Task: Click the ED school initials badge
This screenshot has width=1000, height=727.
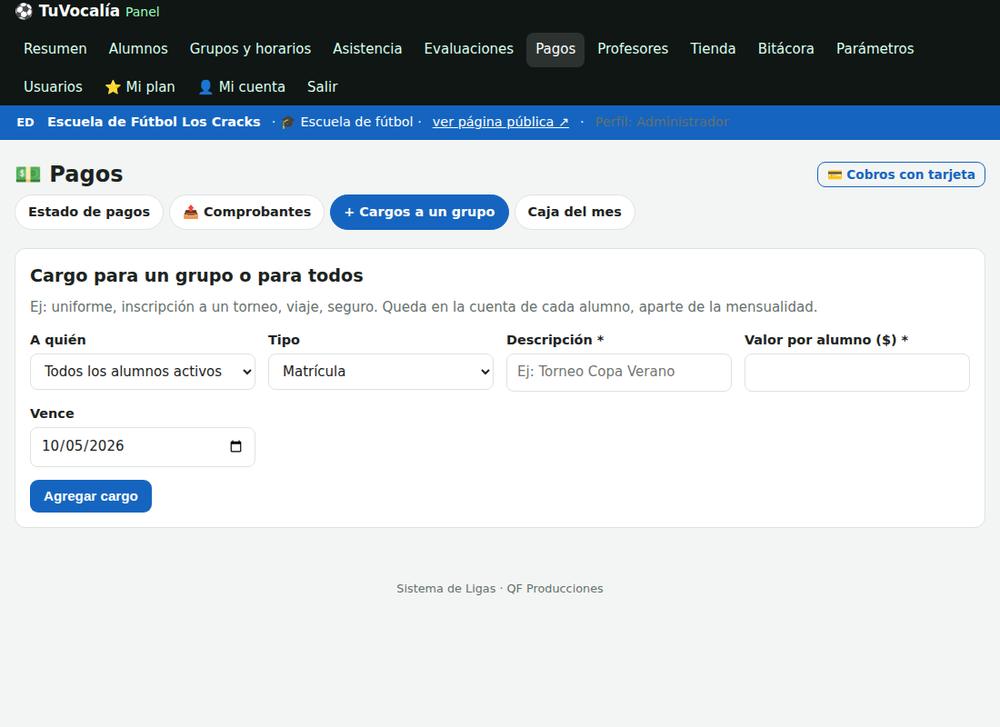Action: tap(26, 122)
